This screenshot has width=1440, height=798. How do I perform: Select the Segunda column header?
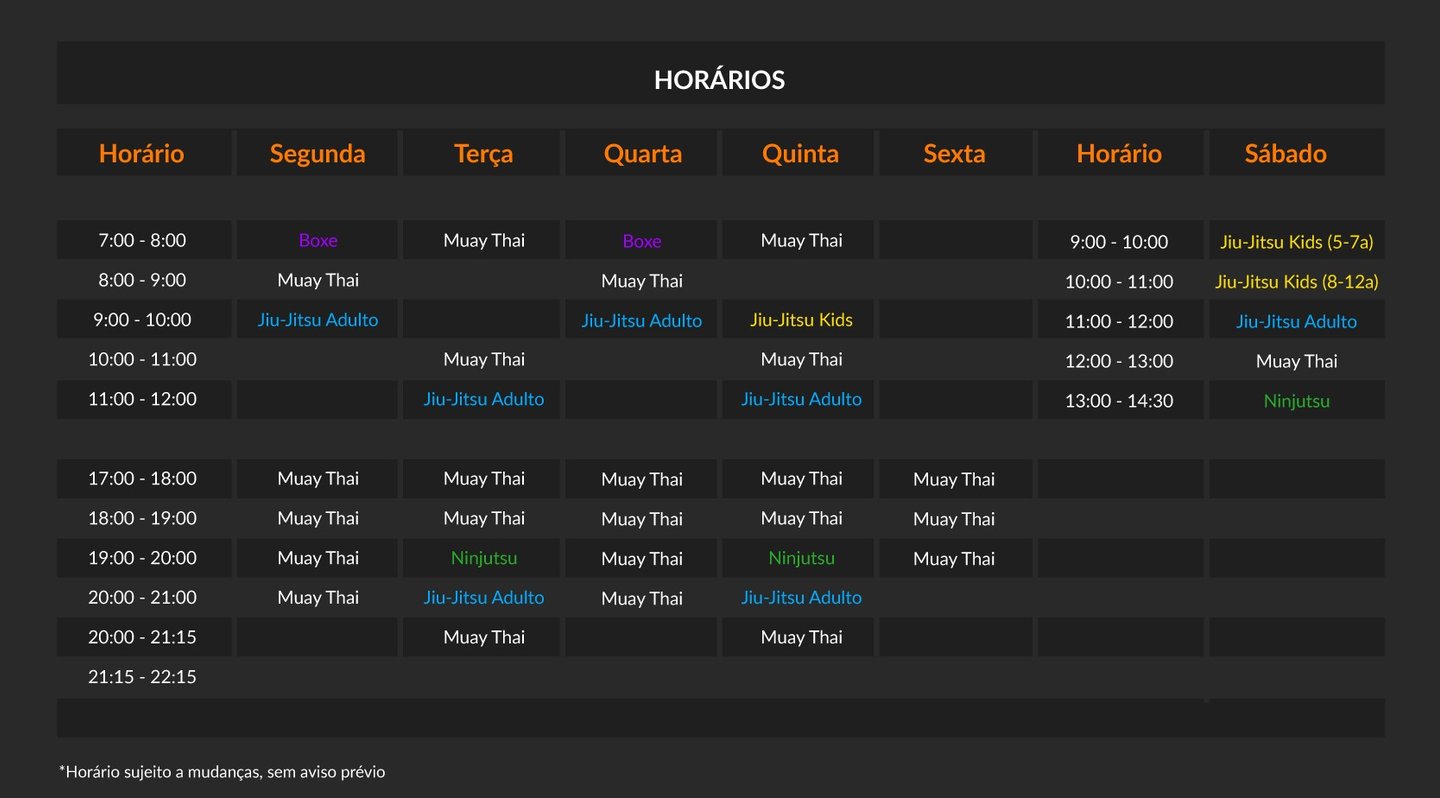pyautogui.click(x=317, y=153)
